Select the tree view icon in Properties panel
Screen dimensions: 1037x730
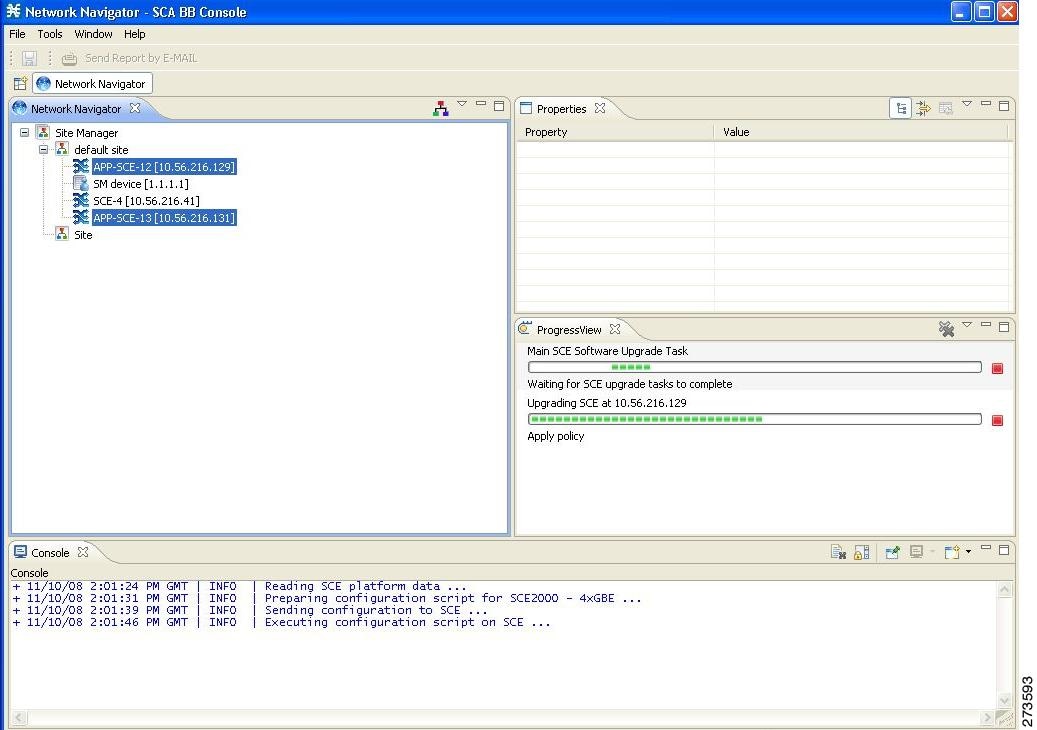click(x=898, y=106)
